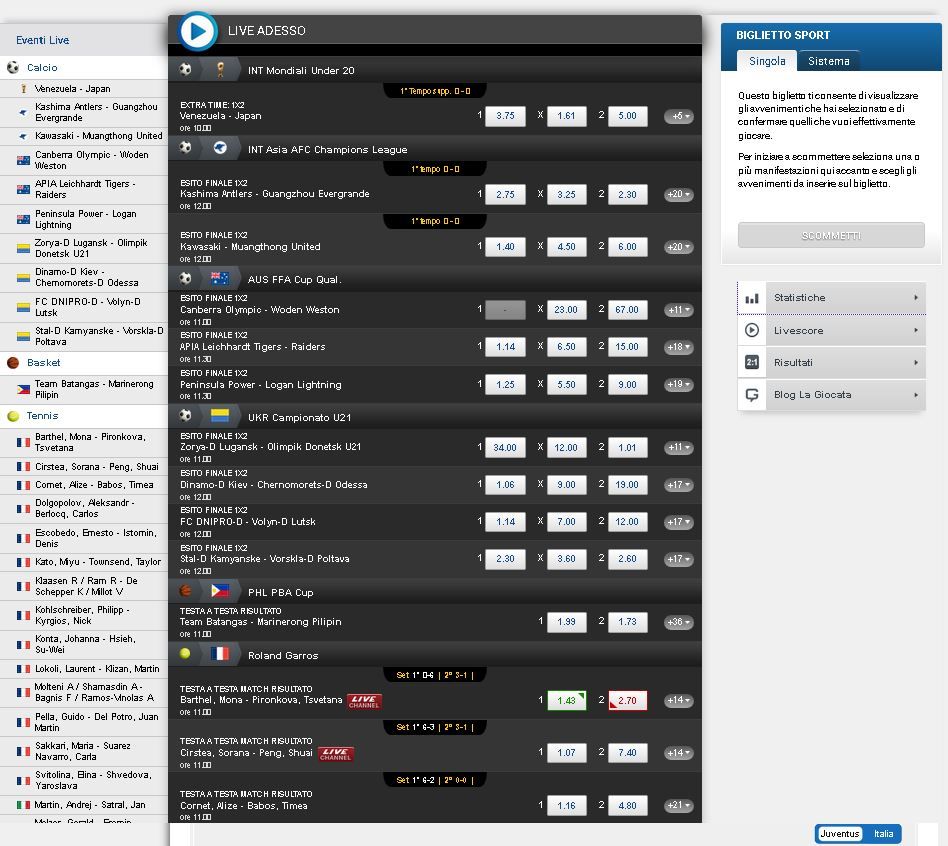The image size is (948, 846).
Task: Open Kohlschreiber - Kyrgios match in sidebar
Action: [x=84, y=616]
